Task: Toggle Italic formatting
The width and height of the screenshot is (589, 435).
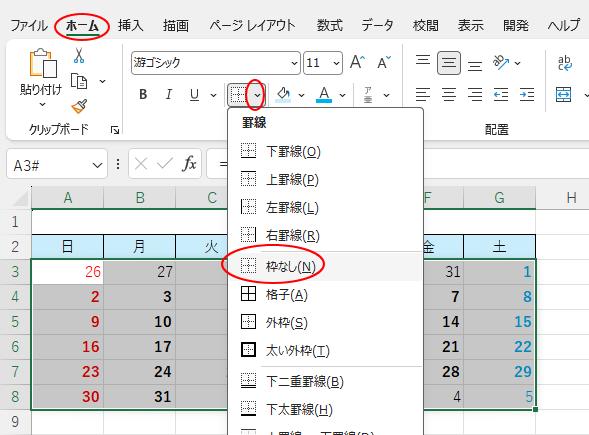Action: coord(169,95)
